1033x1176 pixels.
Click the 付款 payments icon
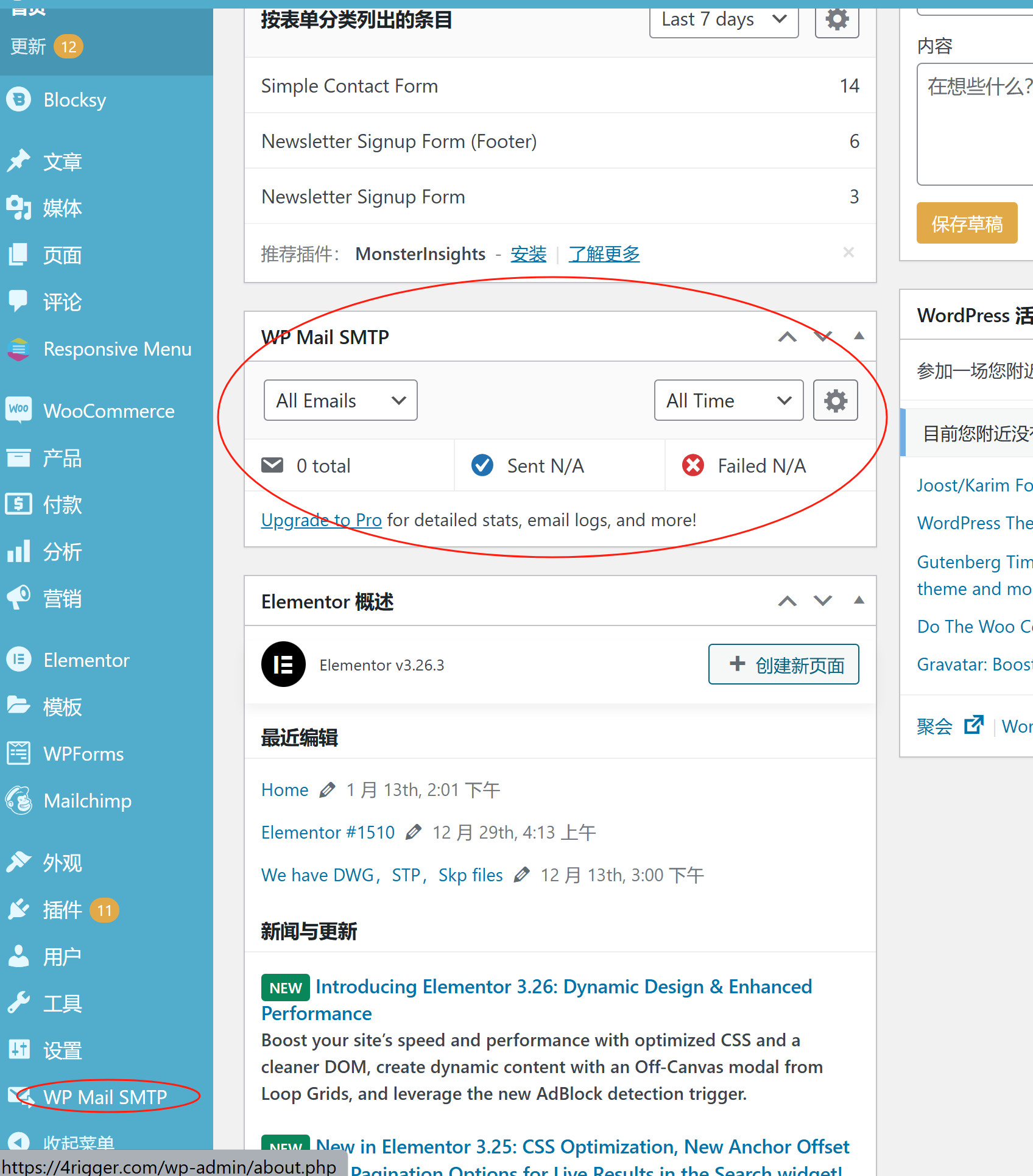click(x=18, y=504)
